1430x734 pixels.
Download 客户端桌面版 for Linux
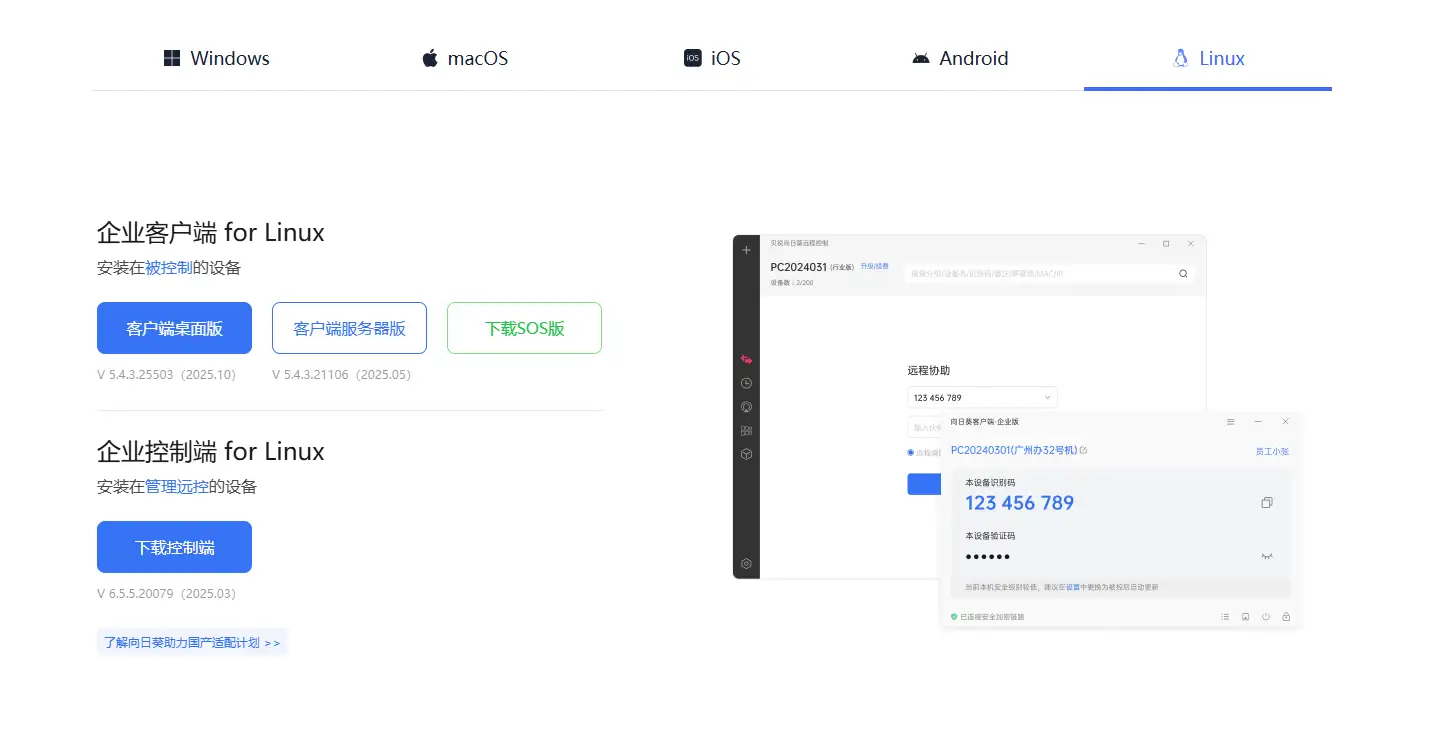174,327
